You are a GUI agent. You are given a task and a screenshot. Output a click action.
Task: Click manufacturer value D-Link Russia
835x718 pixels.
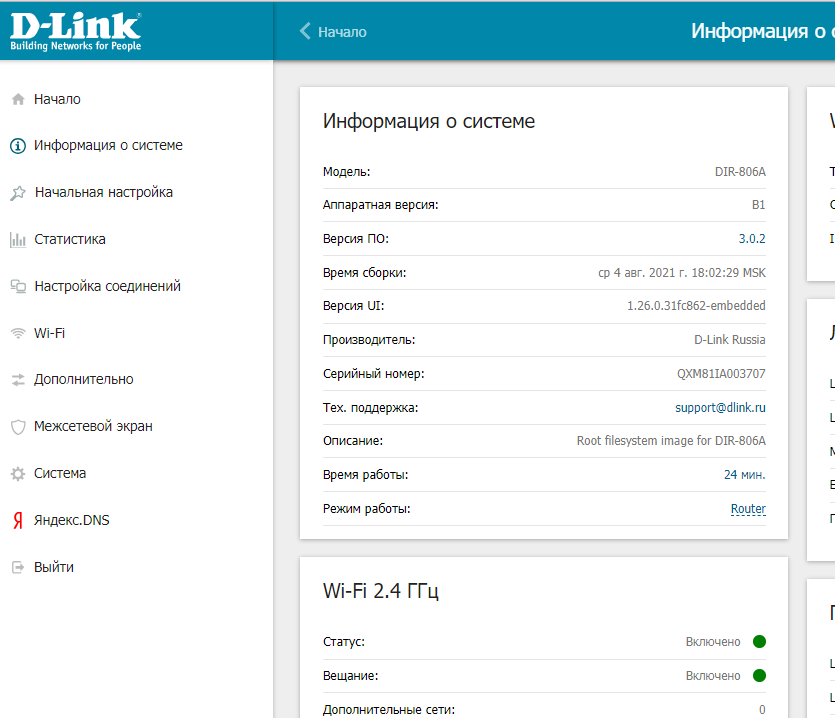[730, 340]
